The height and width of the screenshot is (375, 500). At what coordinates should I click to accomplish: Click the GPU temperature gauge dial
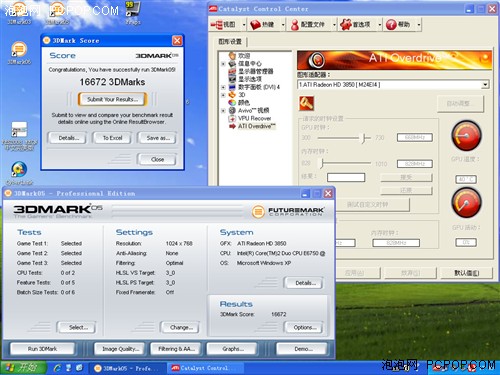pyautogui.click(x=466, y=136)
